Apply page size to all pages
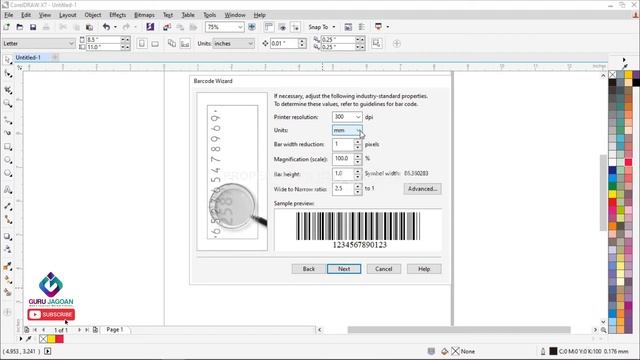Viewport: 640px width, 360px height. (172, 43)
